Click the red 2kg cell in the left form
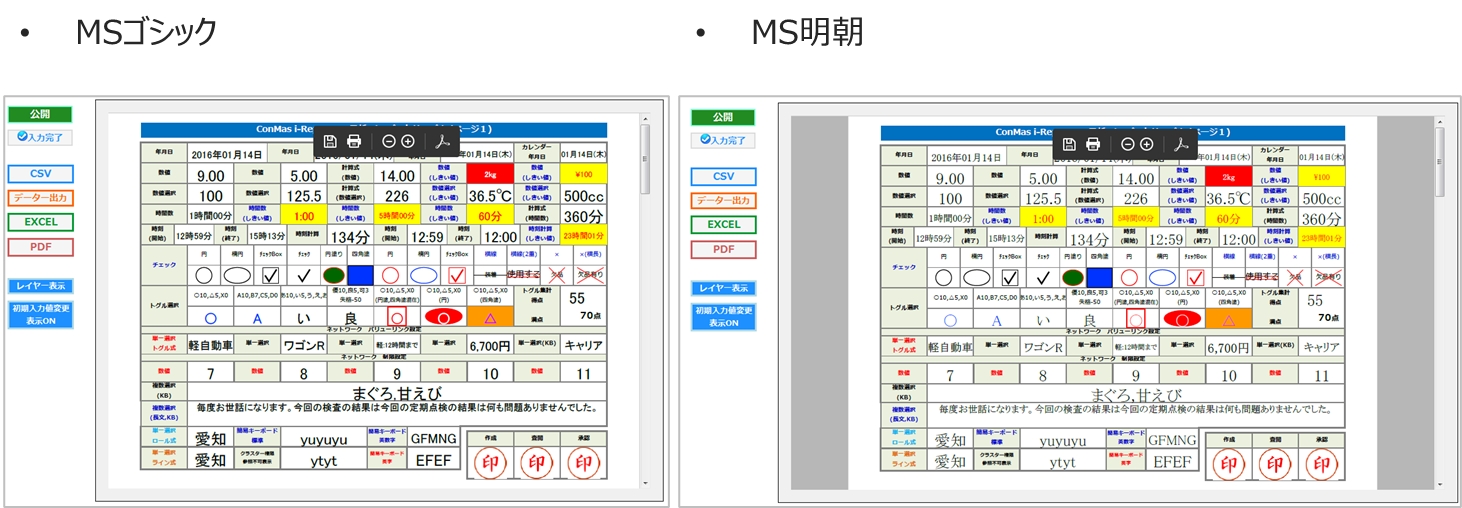Image resolution: width=1462 pixels, height=508 pixels. pos(490,173)
